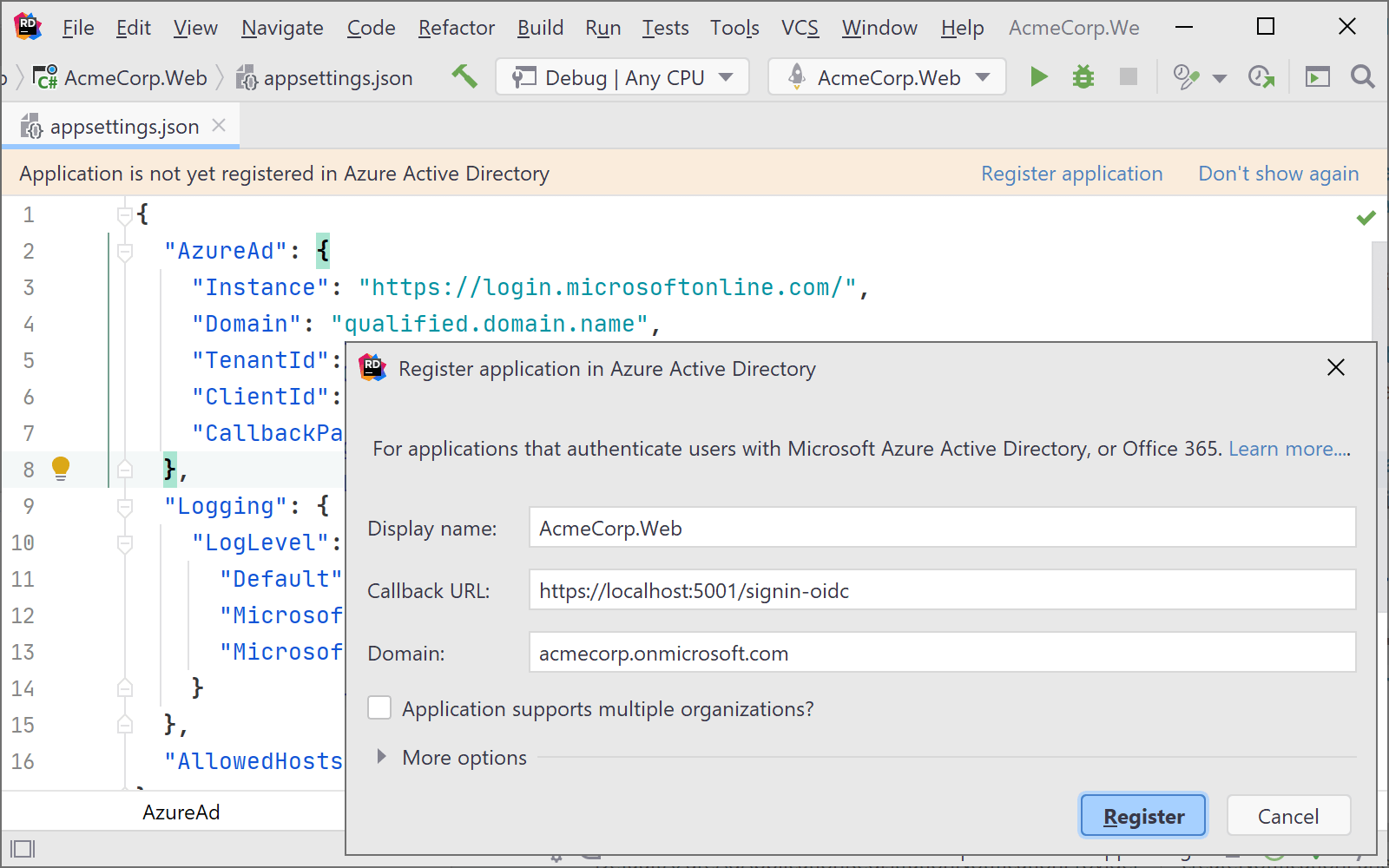
Task: Start debugging with the bug icon
Action: [1083, 77]
